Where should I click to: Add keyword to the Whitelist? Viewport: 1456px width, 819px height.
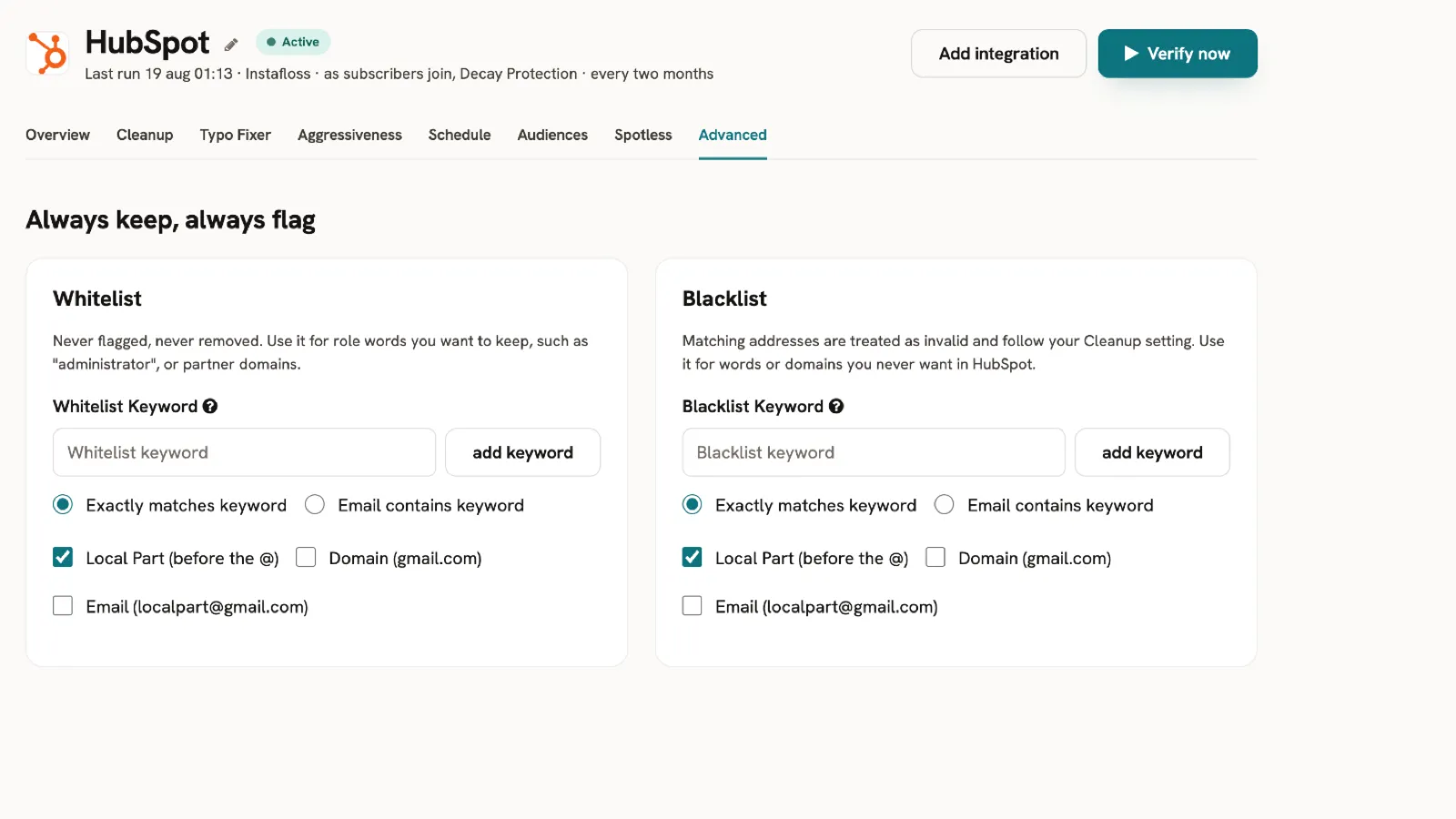click(x=522, y=452)
